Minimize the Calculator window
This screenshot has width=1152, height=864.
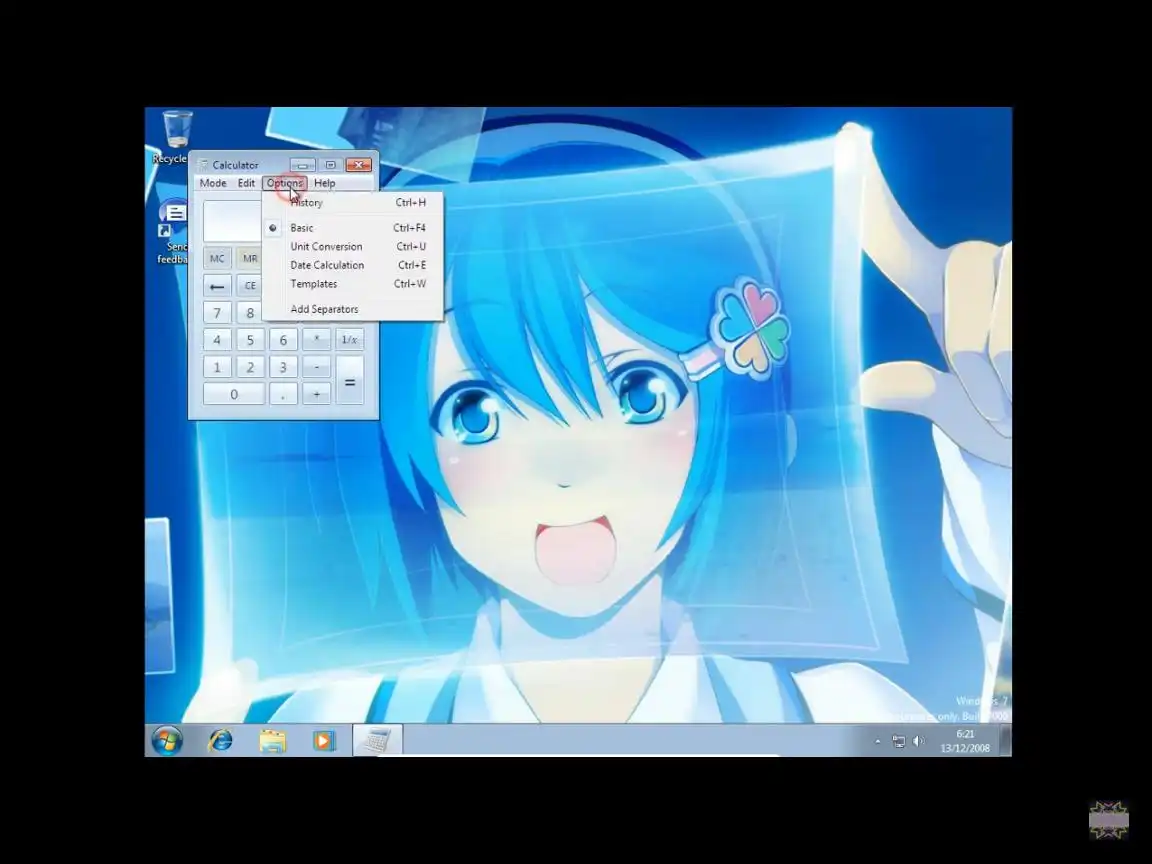point(302,165)
